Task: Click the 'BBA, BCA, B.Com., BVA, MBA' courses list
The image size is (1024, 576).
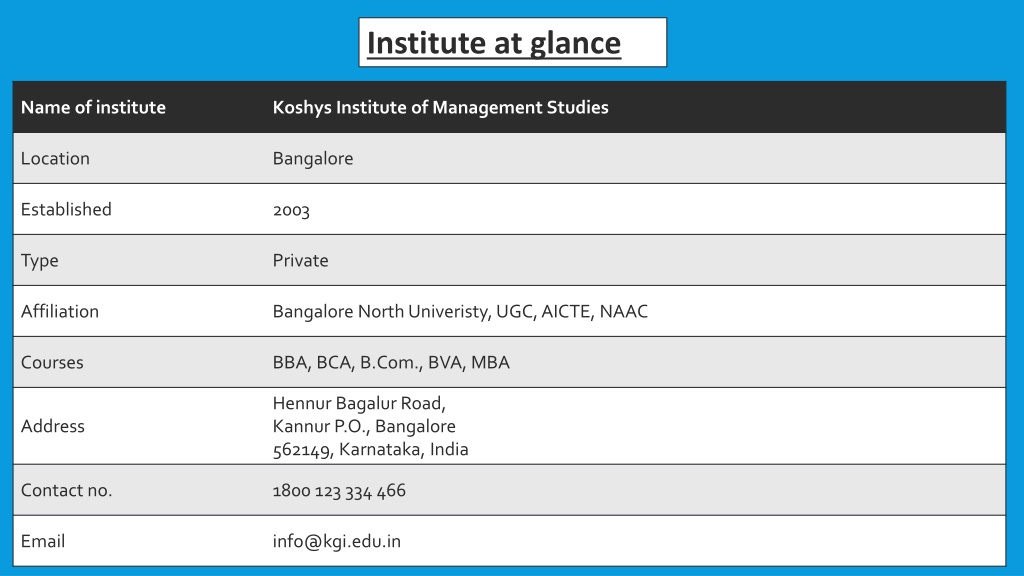Action: point(391,362)
